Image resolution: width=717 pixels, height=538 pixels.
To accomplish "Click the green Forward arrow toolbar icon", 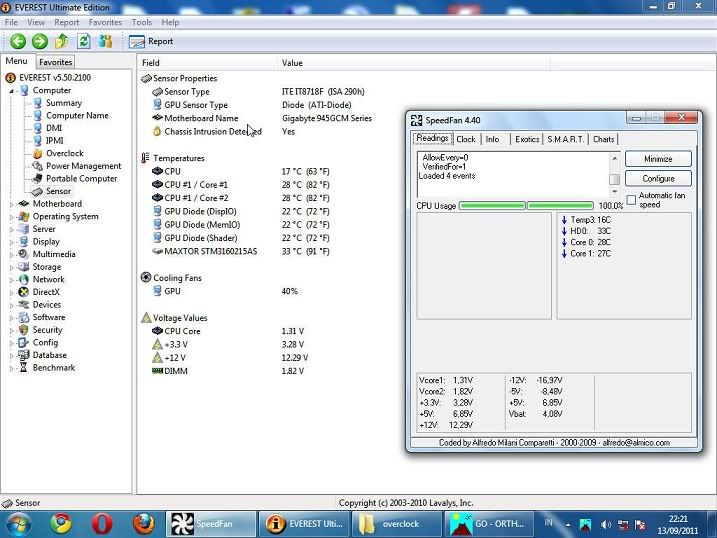I will click(40, 42).
